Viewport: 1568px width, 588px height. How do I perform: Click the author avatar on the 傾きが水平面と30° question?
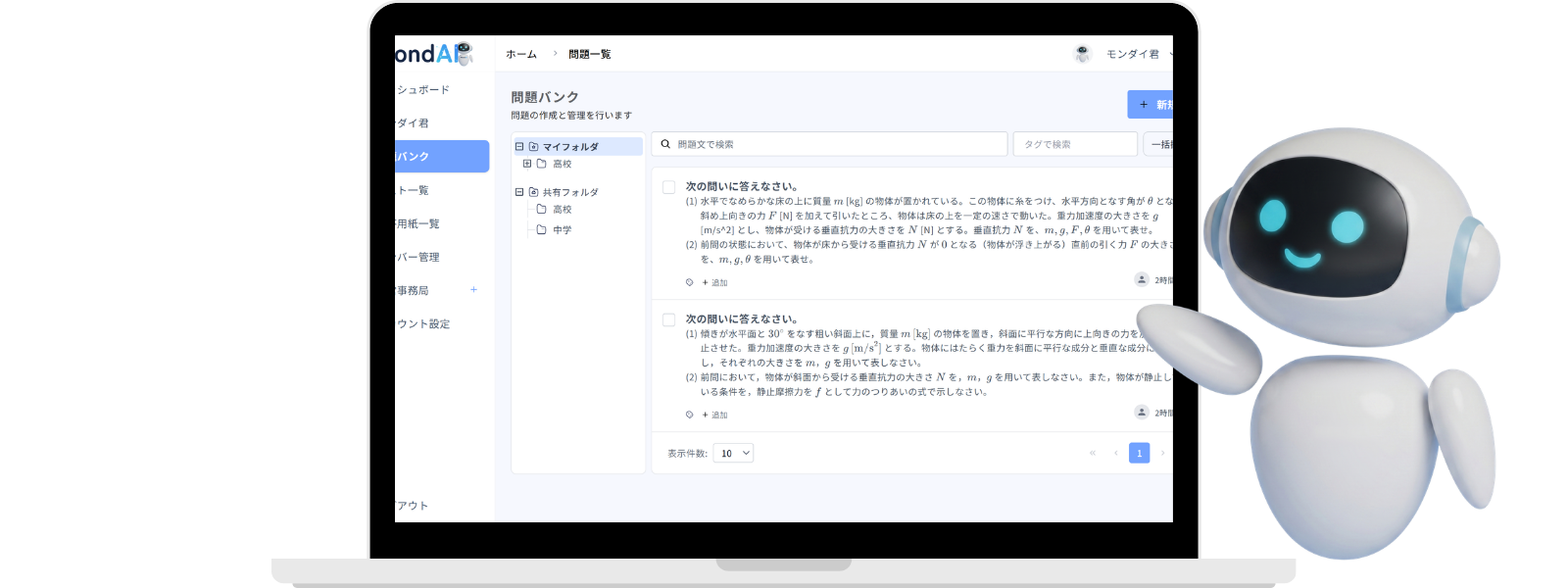[x=1142, y=412]
